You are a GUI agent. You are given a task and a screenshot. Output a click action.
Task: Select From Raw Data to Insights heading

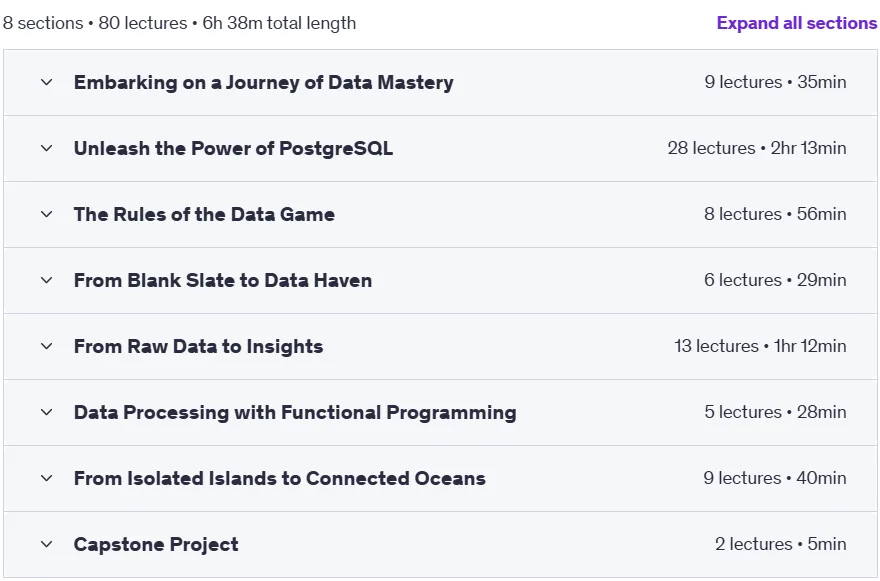(x=198, y=346)
